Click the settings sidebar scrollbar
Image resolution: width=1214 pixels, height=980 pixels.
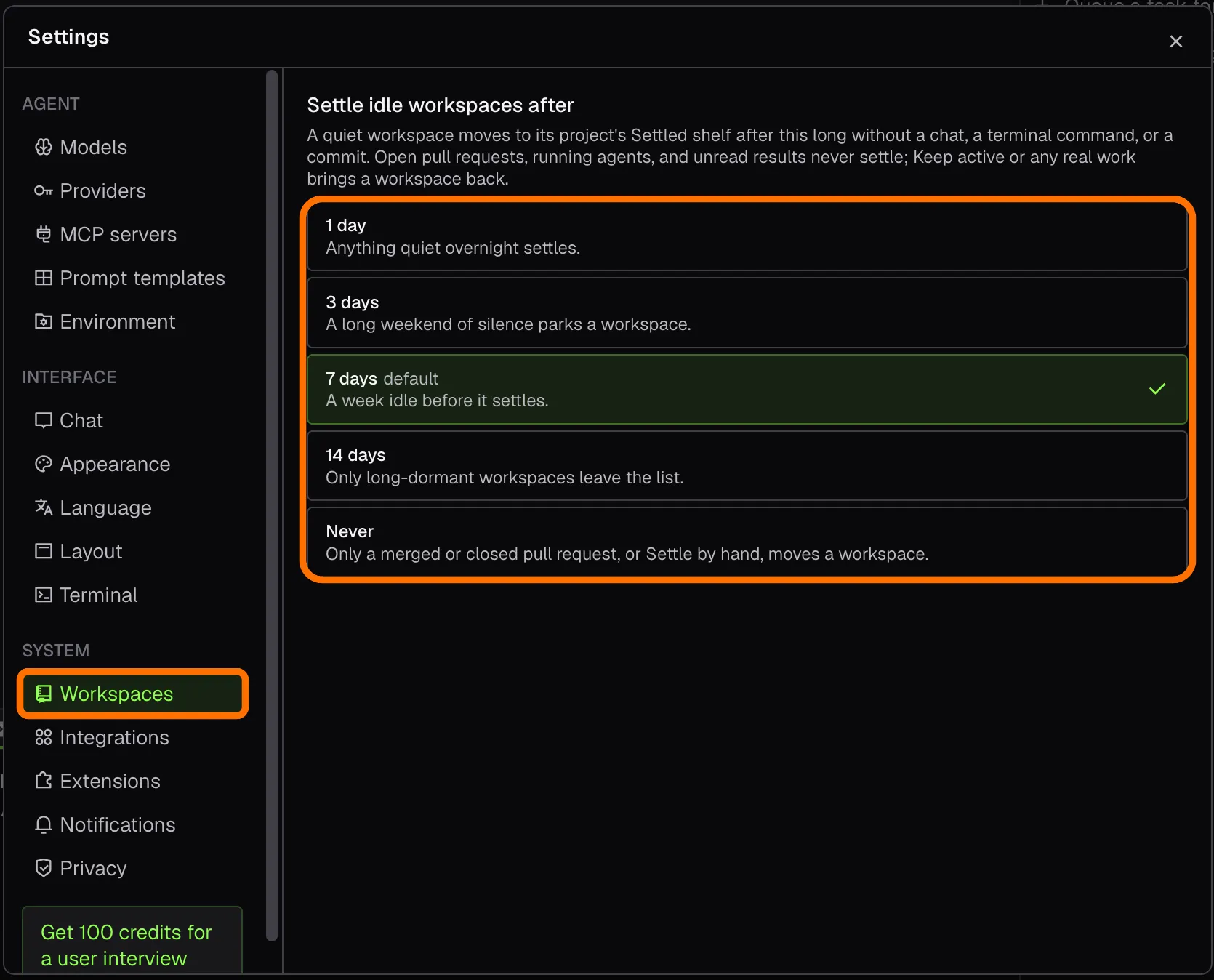click(x=272, y=505)
